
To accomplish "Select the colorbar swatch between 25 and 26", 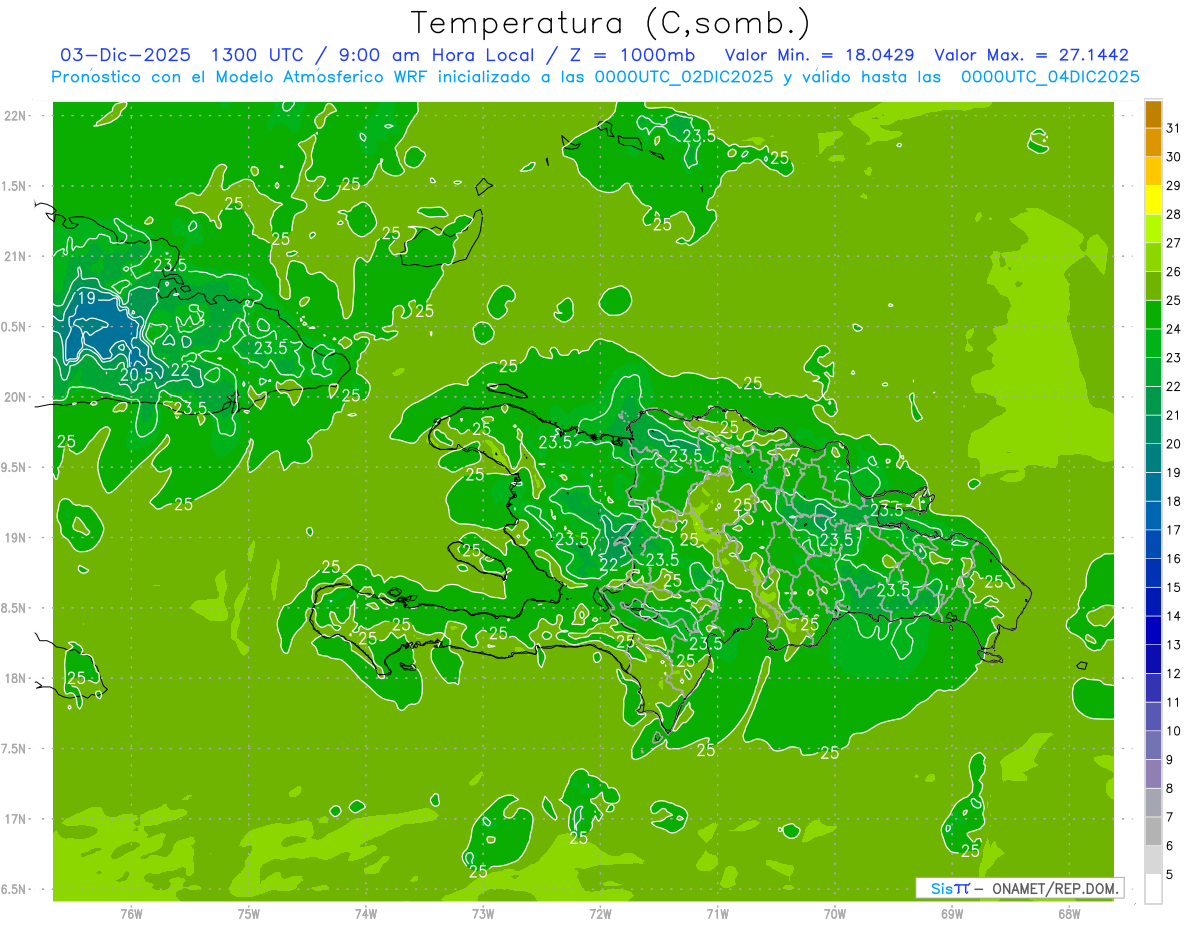I will coord(1153,286).
